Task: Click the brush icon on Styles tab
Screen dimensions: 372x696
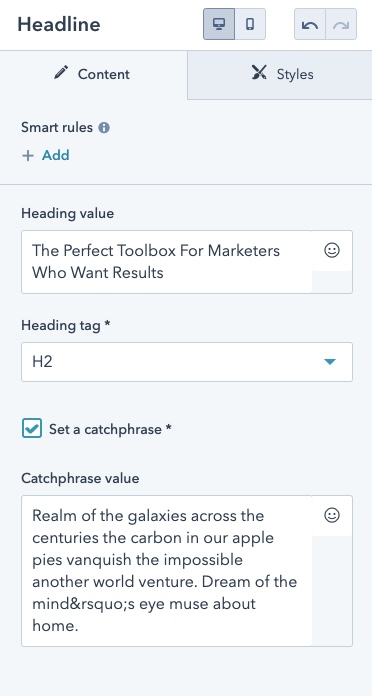Action: [x=260, y=73]
